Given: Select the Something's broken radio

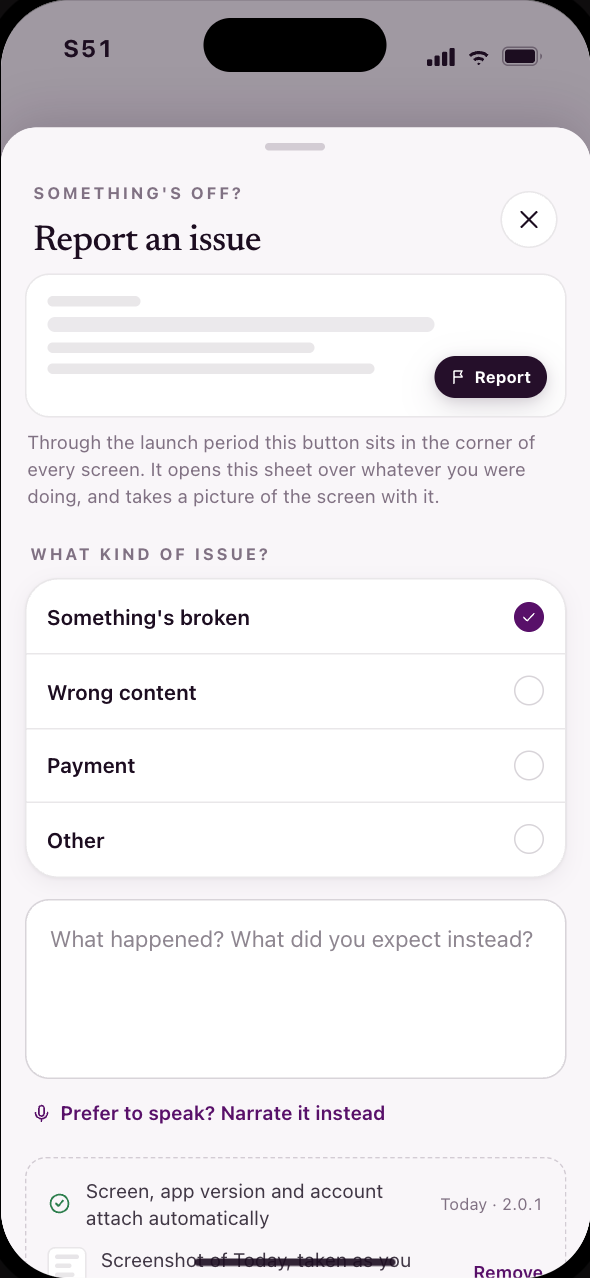Looking at the screenshot, I should tap(529, 617).
